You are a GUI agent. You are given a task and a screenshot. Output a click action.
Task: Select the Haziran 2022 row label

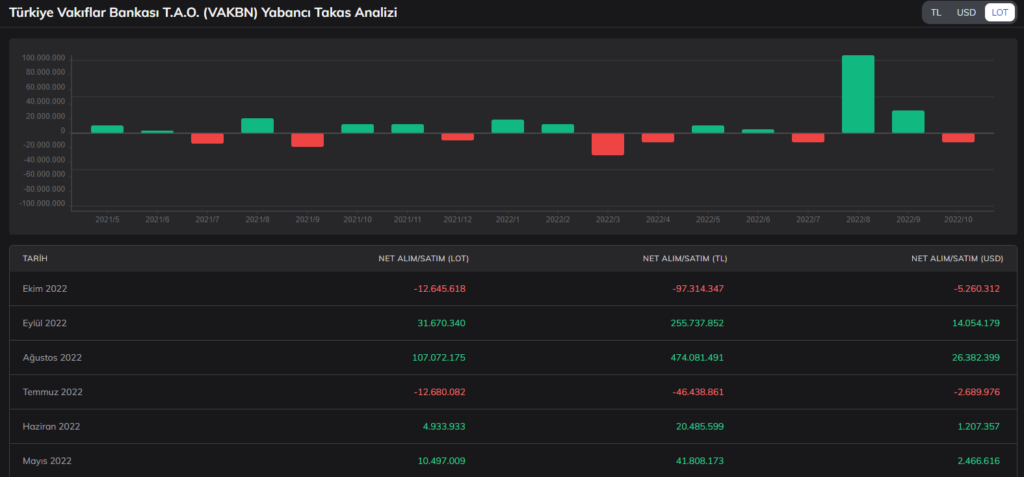click(51, 427)
